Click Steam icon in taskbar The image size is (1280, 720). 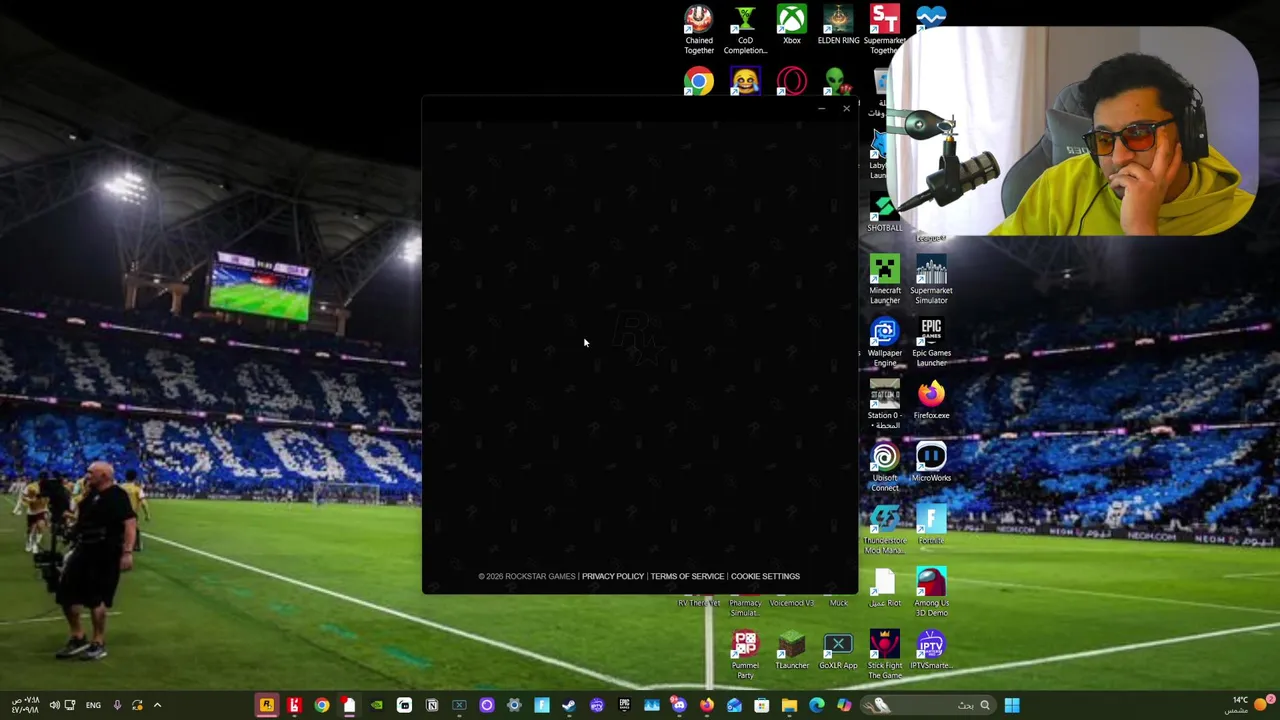click(569, 705)
